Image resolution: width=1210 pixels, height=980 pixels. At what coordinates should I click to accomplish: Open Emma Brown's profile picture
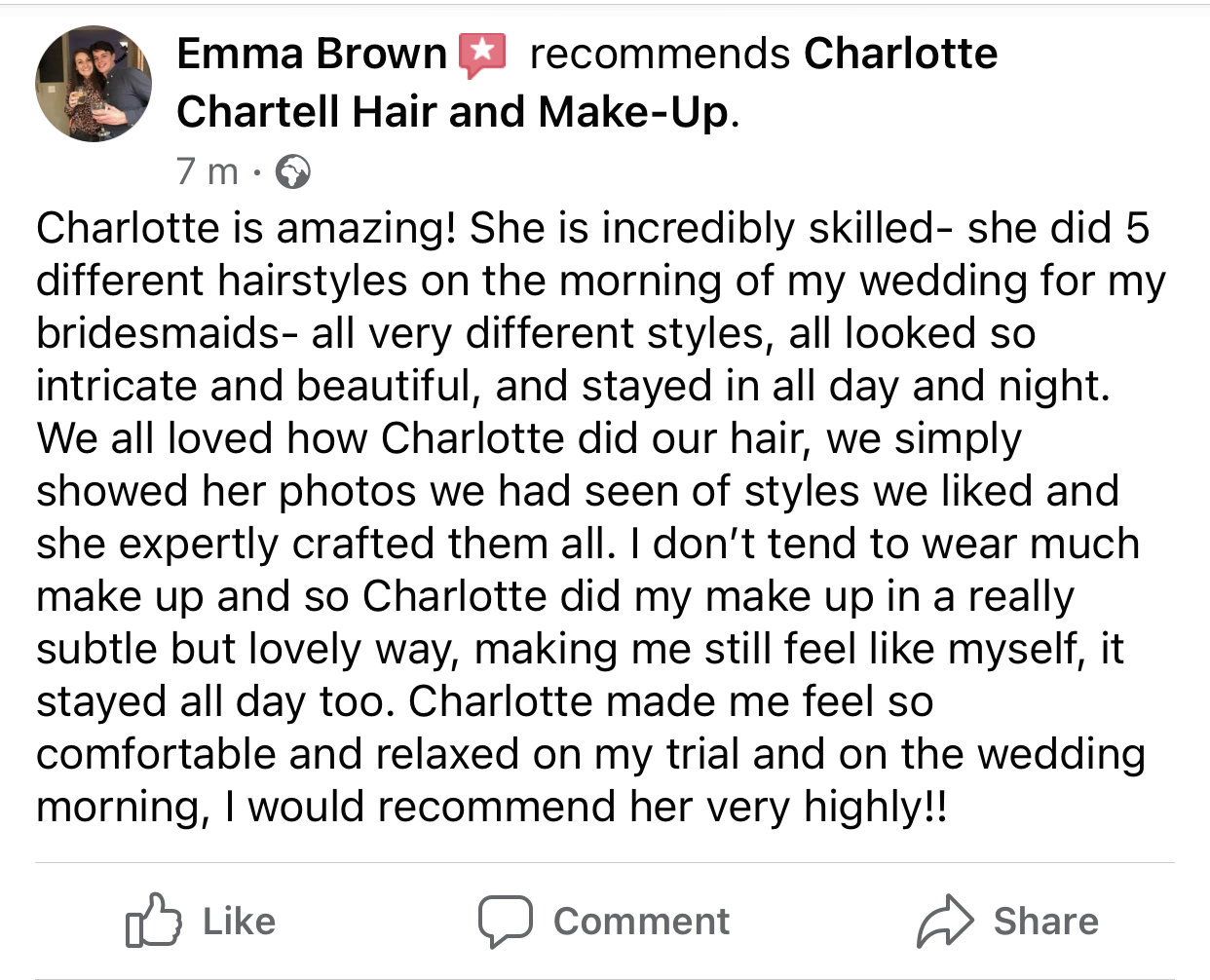(94, 84)
